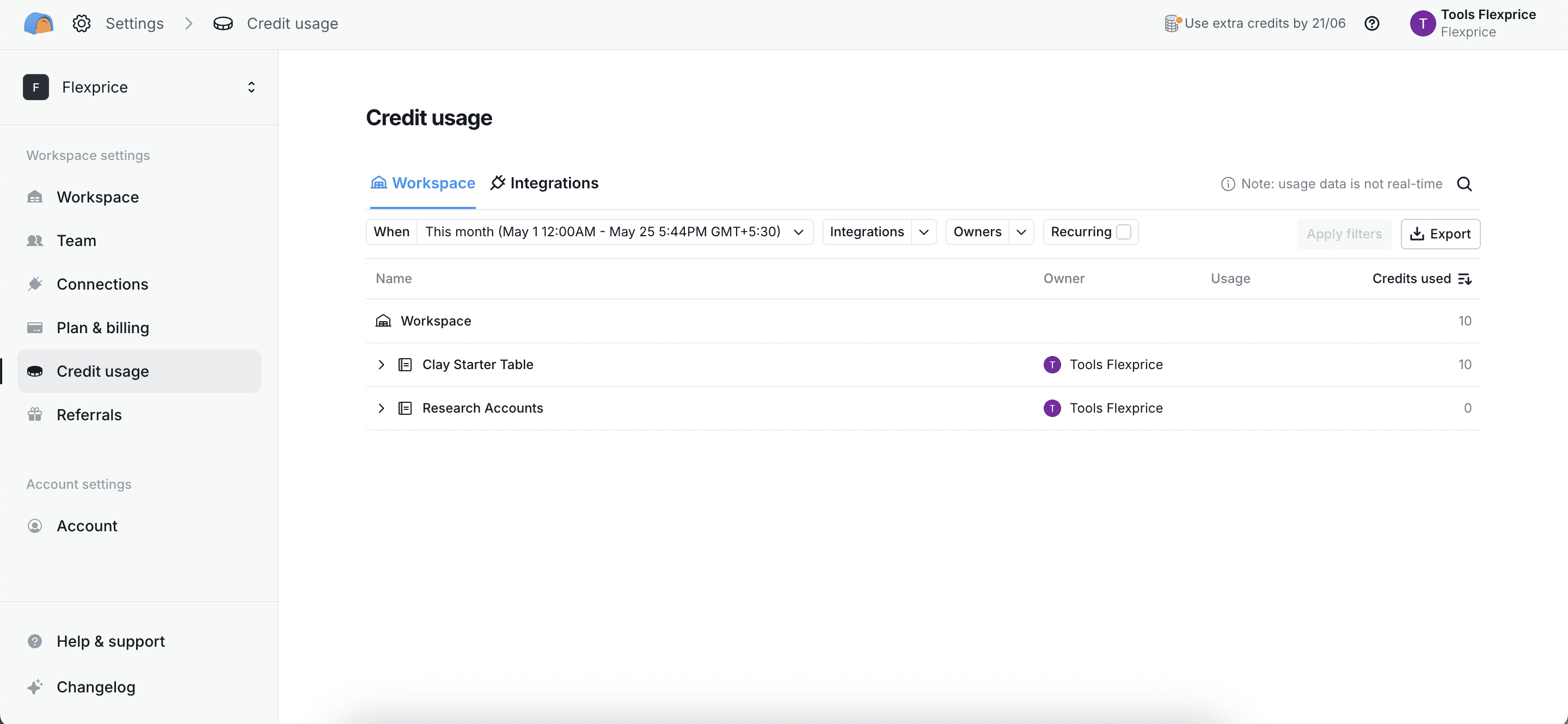Viewport: 1568px width, 724px height.
Task: Click Tools Flexprice avatar in Clay Starter row
Action: 1052,364
